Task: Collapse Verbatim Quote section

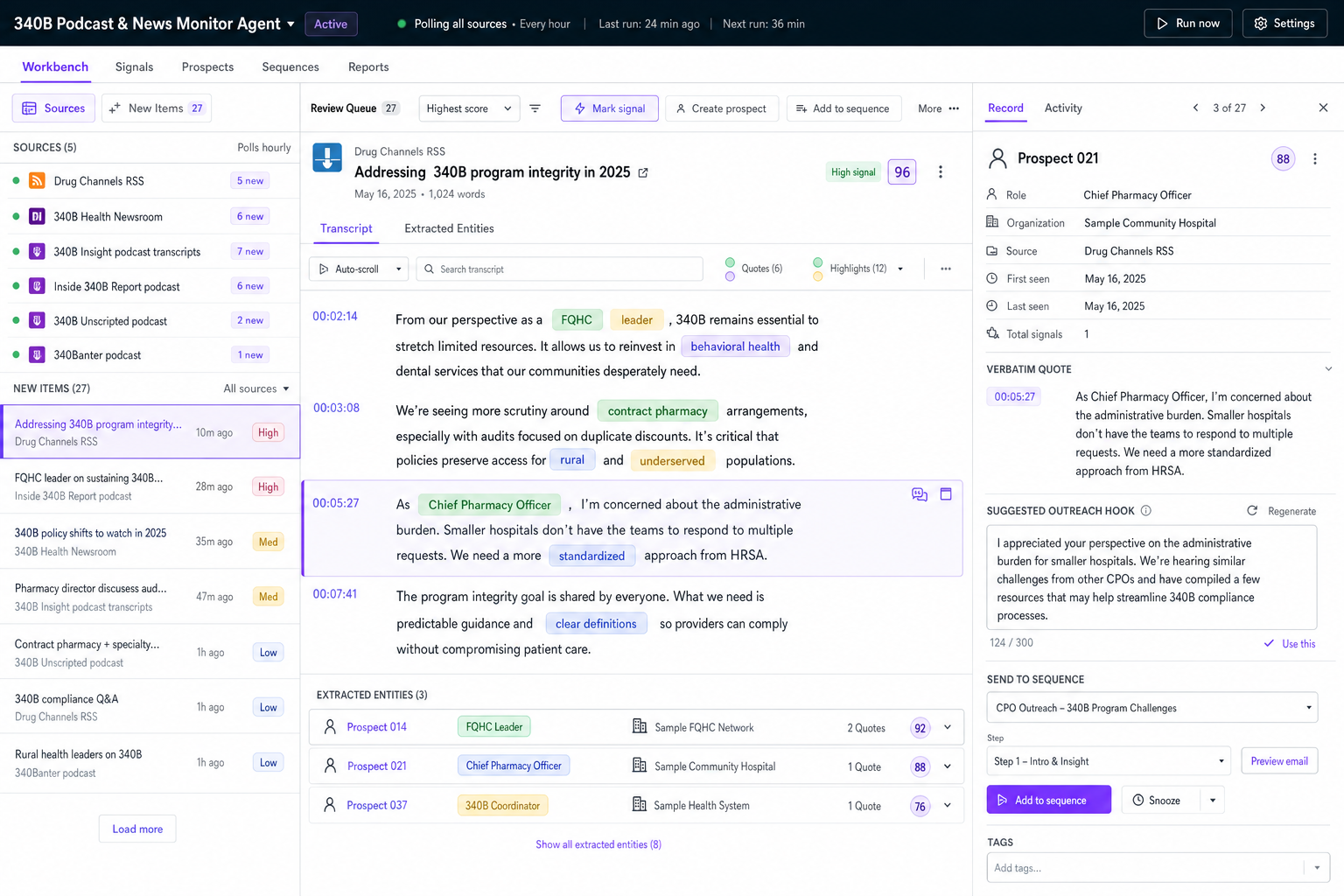Action: (1328, 369)
